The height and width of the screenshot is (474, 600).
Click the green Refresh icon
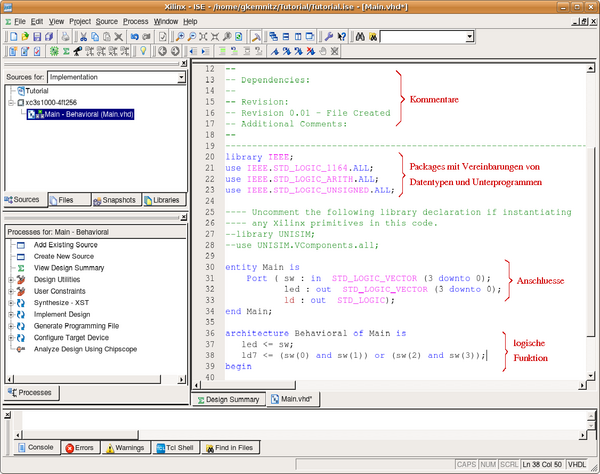(x=239, y=37)
